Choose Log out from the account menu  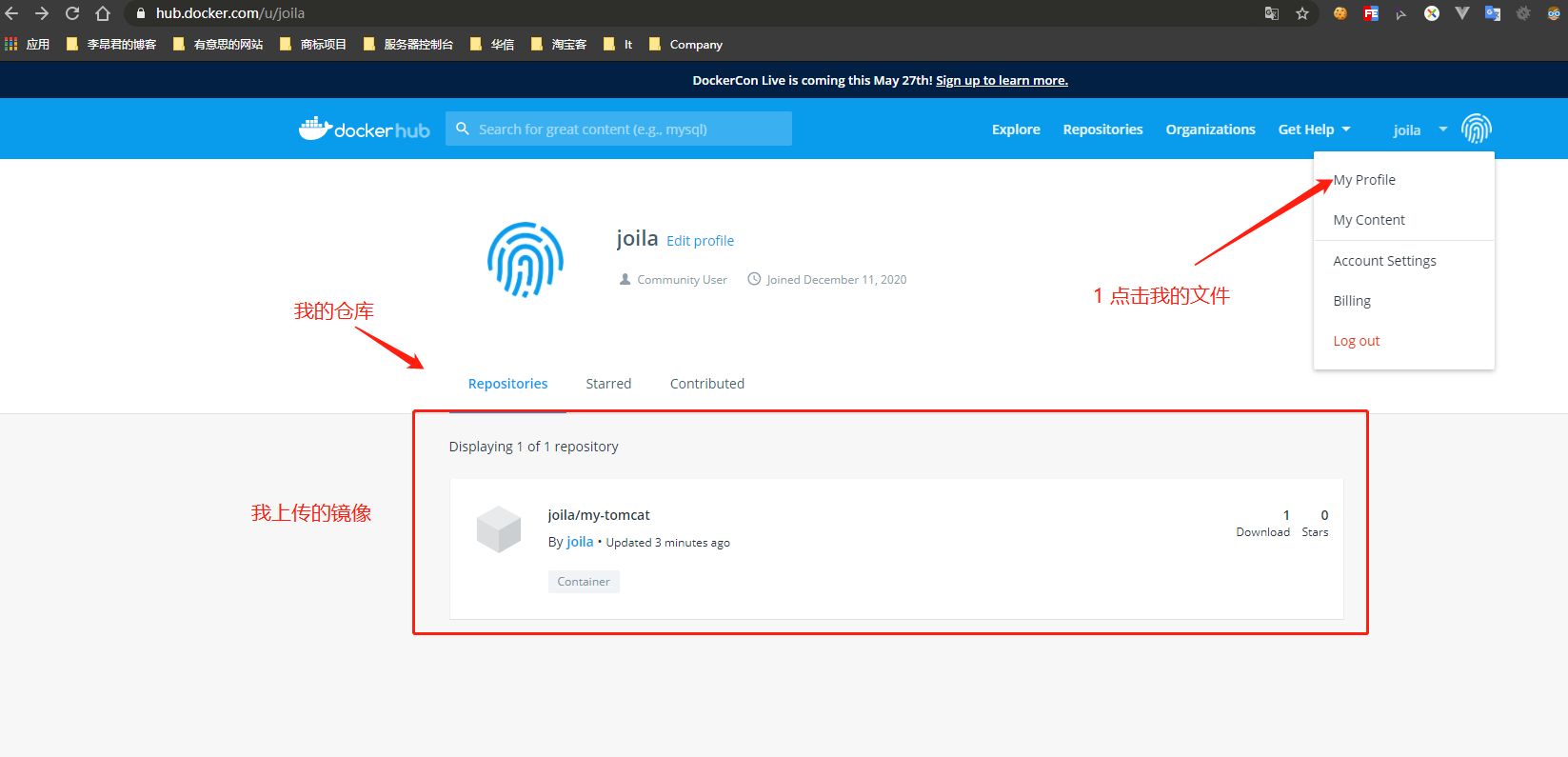(x=1356, y=341)
